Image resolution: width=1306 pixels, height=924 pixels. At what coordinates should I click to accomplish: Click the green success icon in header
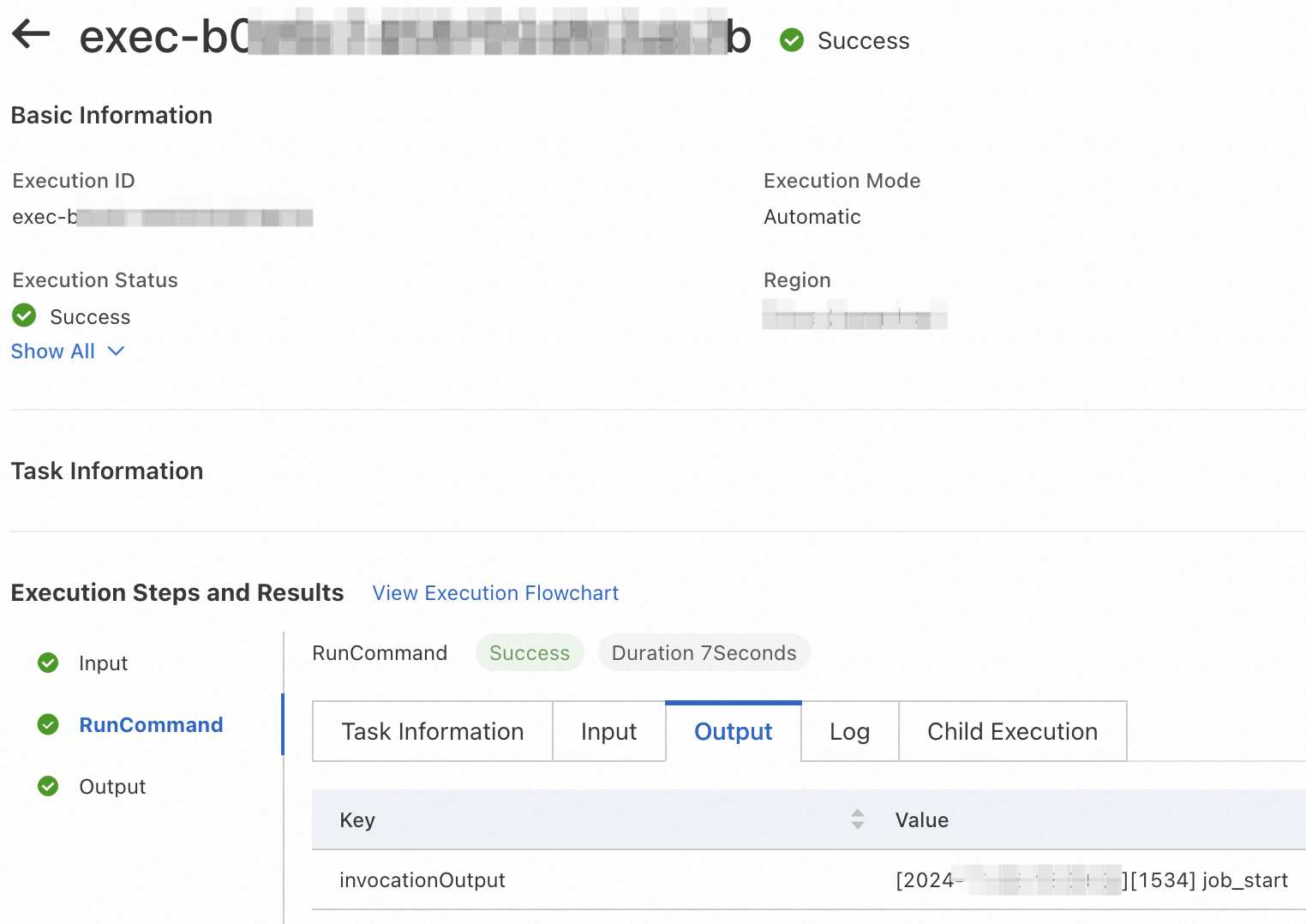coord(792,40)
